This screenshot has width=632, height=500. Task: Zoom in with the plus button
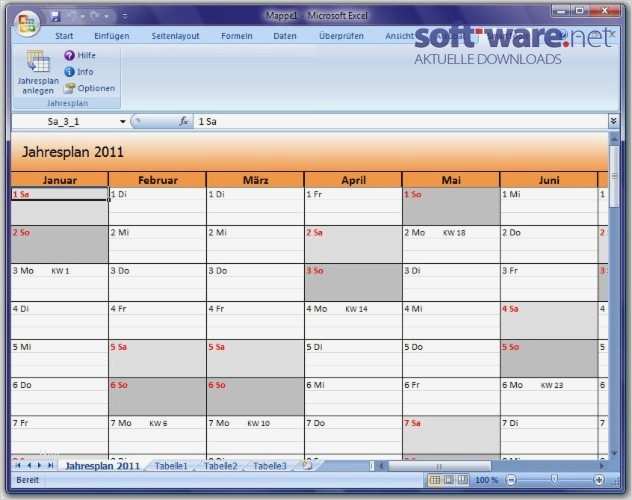tap(599, 480)
